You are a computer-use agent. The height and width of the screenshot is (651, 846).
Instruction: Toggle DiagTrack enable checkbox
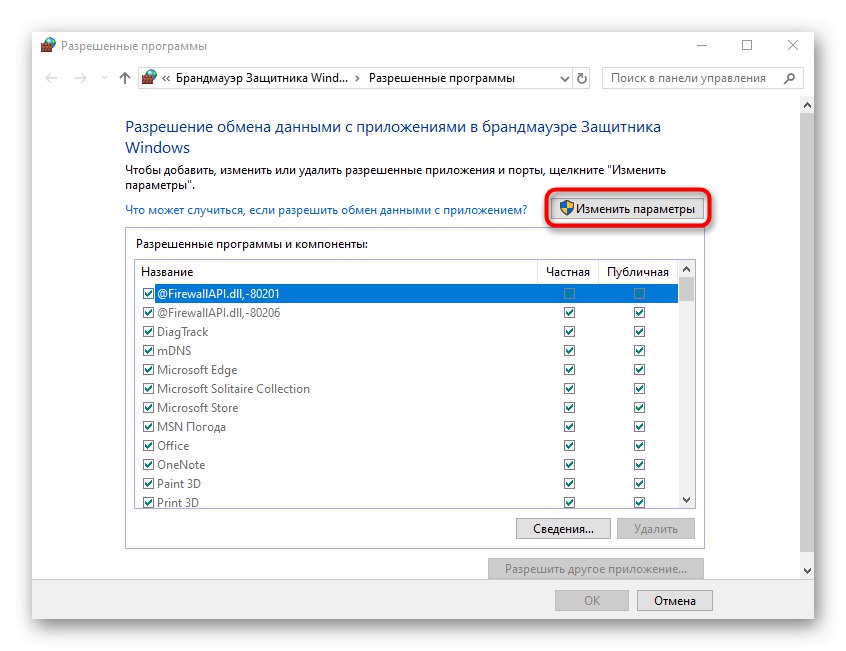(x=148, y=331)
